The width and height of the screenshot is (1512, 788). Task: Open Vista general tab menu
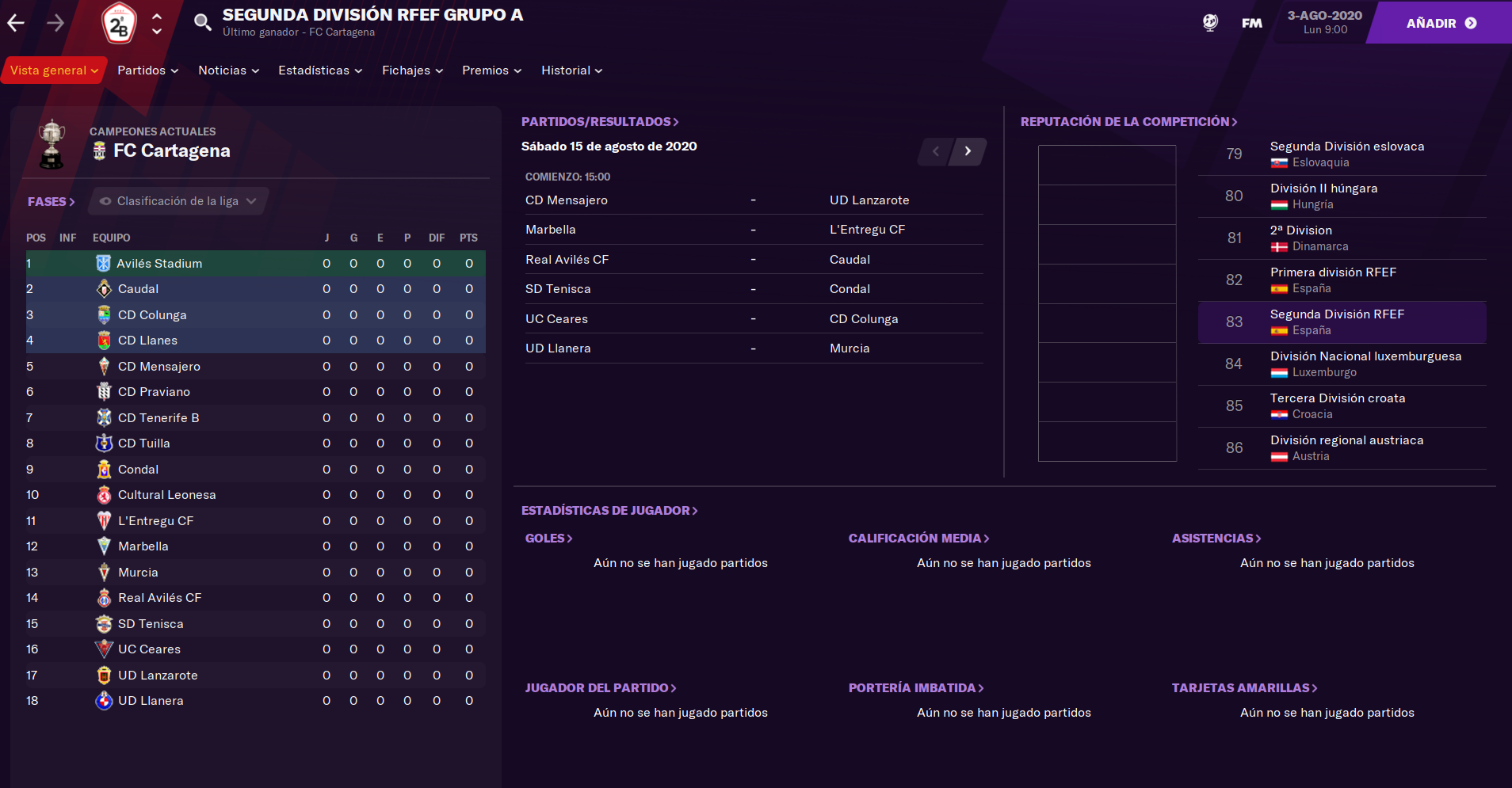point(54,70)
